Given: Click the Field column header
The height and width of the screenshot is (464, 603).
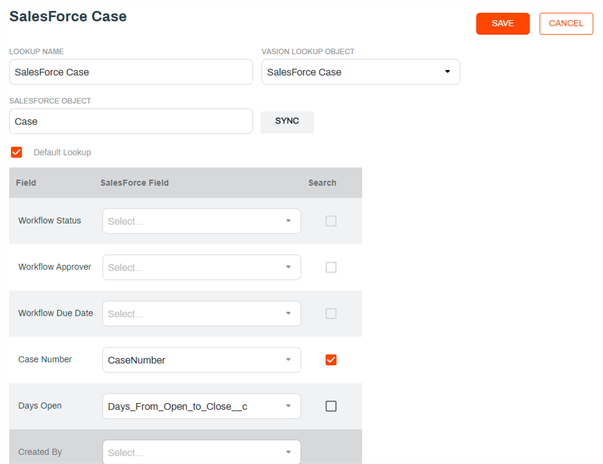Looking at the screenshot, I should [x=26, y=183].
